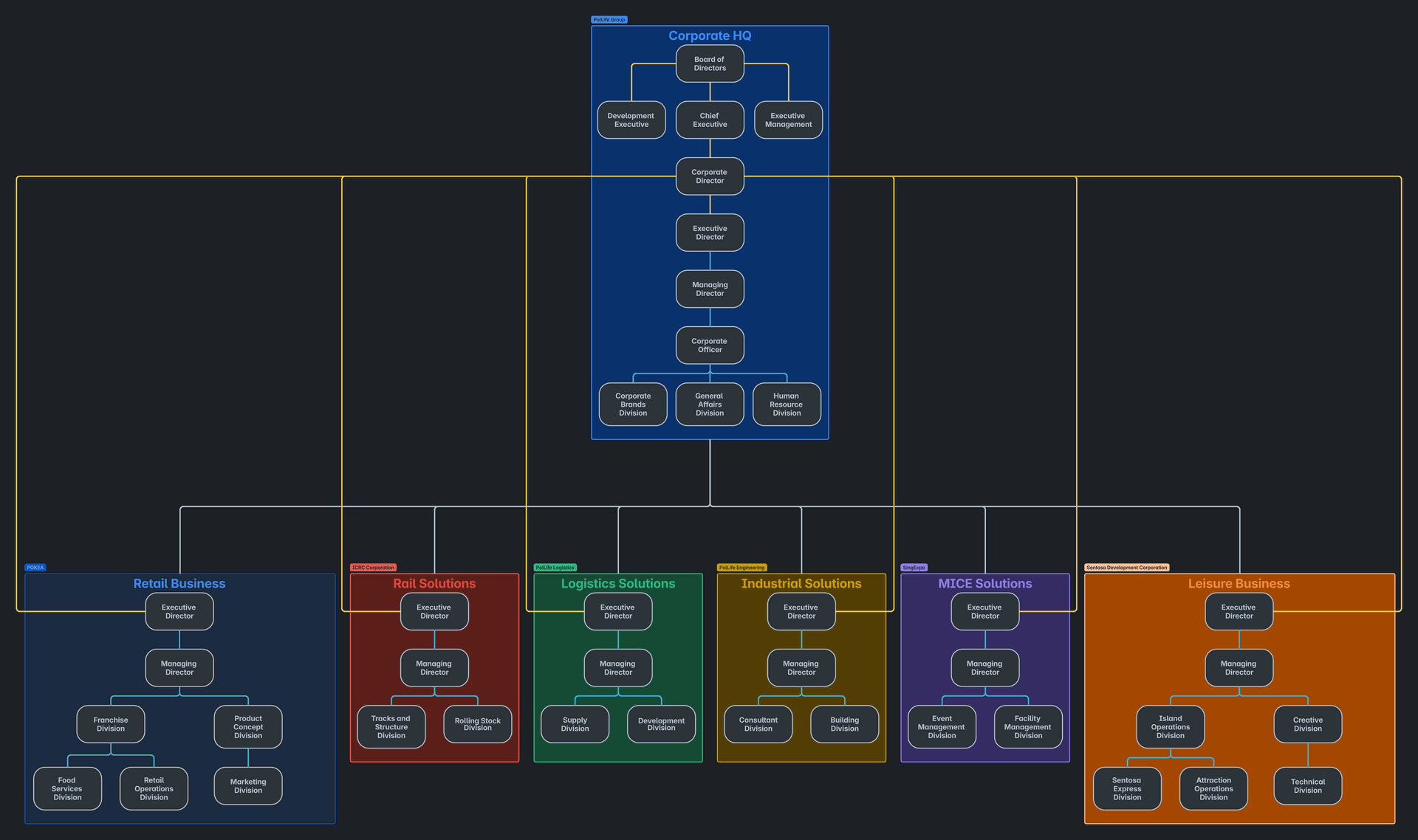Select the Product Concept Division node
The width and height of the screenshot is (1418, 840).
[248, 727]
